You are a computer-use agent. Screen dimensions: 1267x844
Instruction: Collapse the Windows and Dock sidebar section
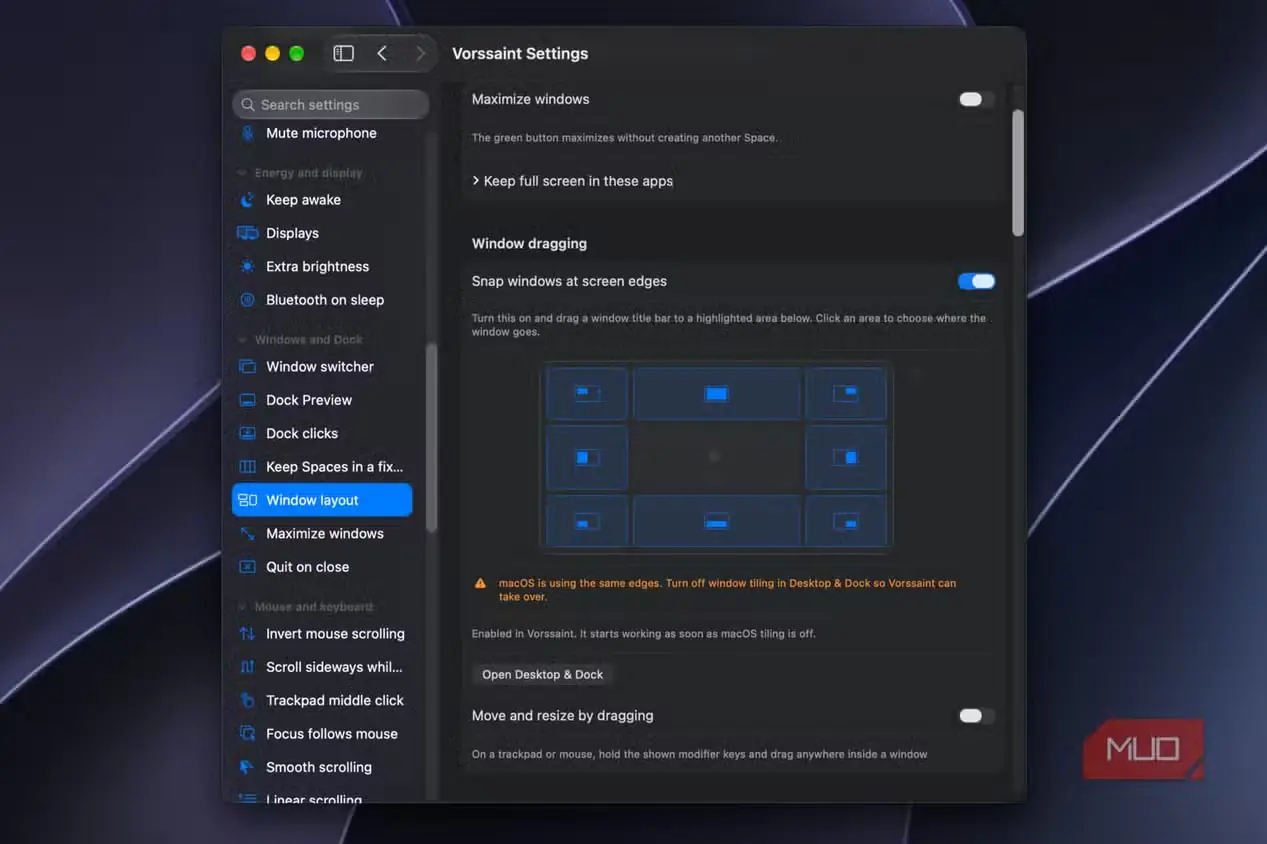point(241,340)
